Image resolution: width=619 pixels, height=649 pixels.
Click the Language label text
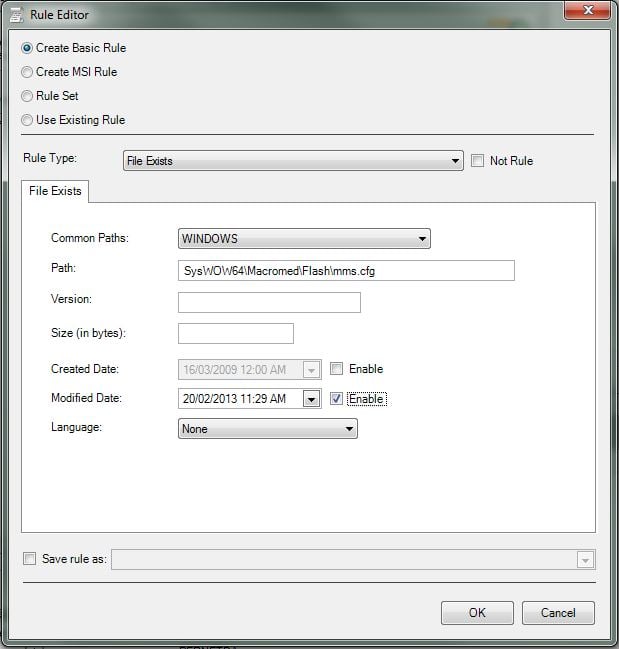click(77, 427)
